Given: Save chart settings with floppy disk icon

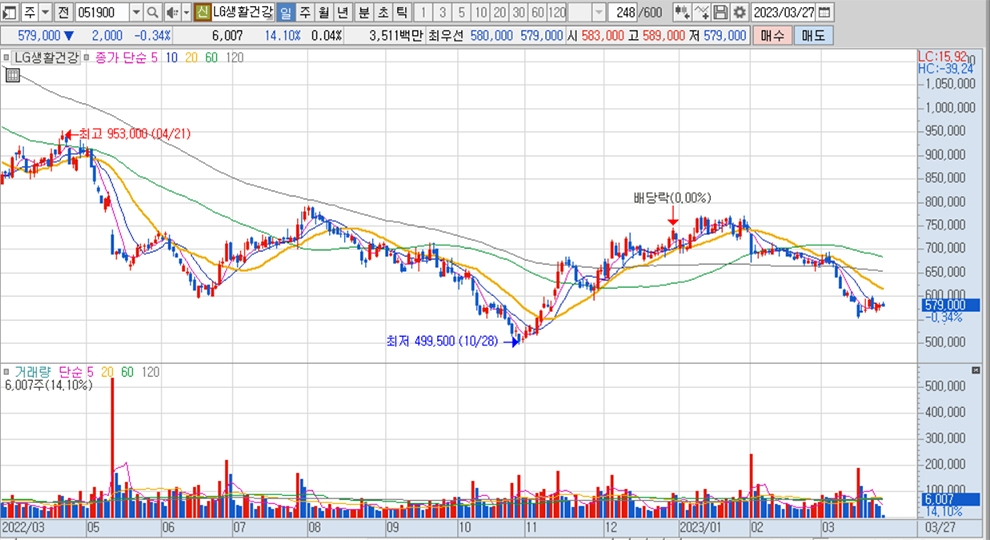Looking at the screenshot, I should [x=720, y=11].
